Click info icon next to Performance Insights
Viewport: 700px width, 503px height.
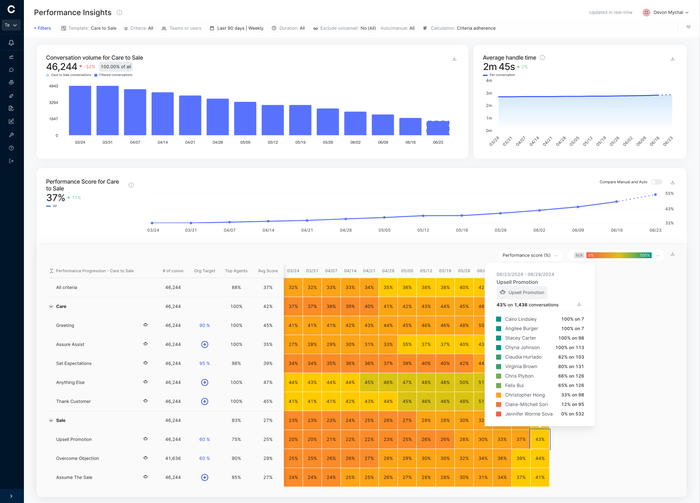(119, 13)
